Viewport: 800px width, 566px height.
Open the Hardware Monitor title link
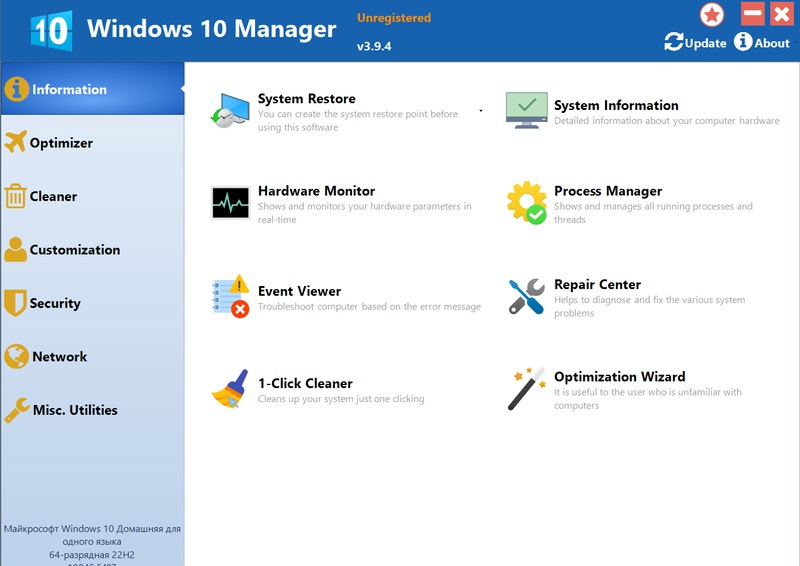316,191
